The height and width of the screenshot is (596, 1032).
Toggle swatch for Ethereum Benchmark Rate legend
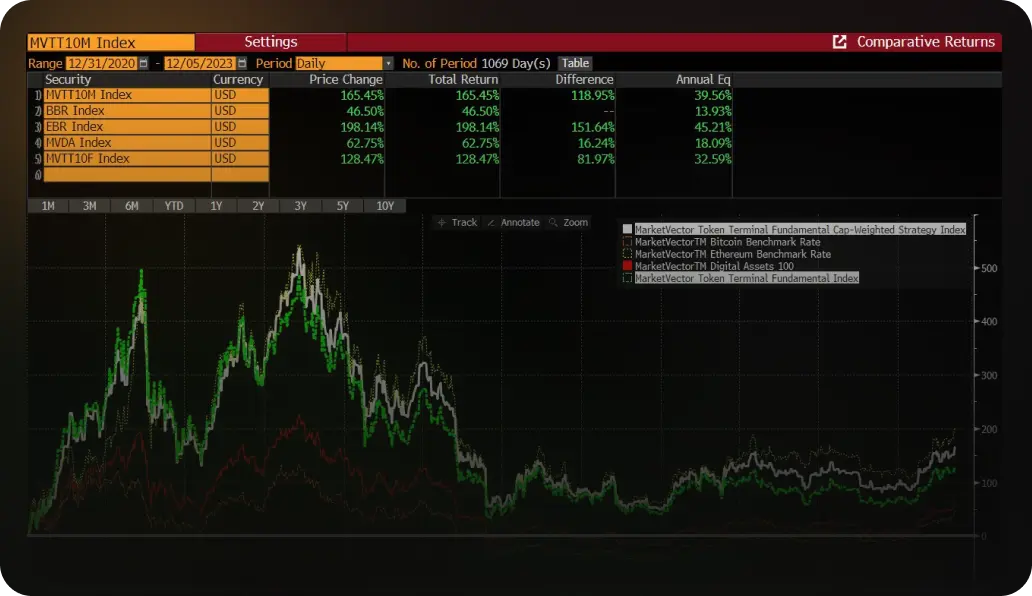click(627, 253)
